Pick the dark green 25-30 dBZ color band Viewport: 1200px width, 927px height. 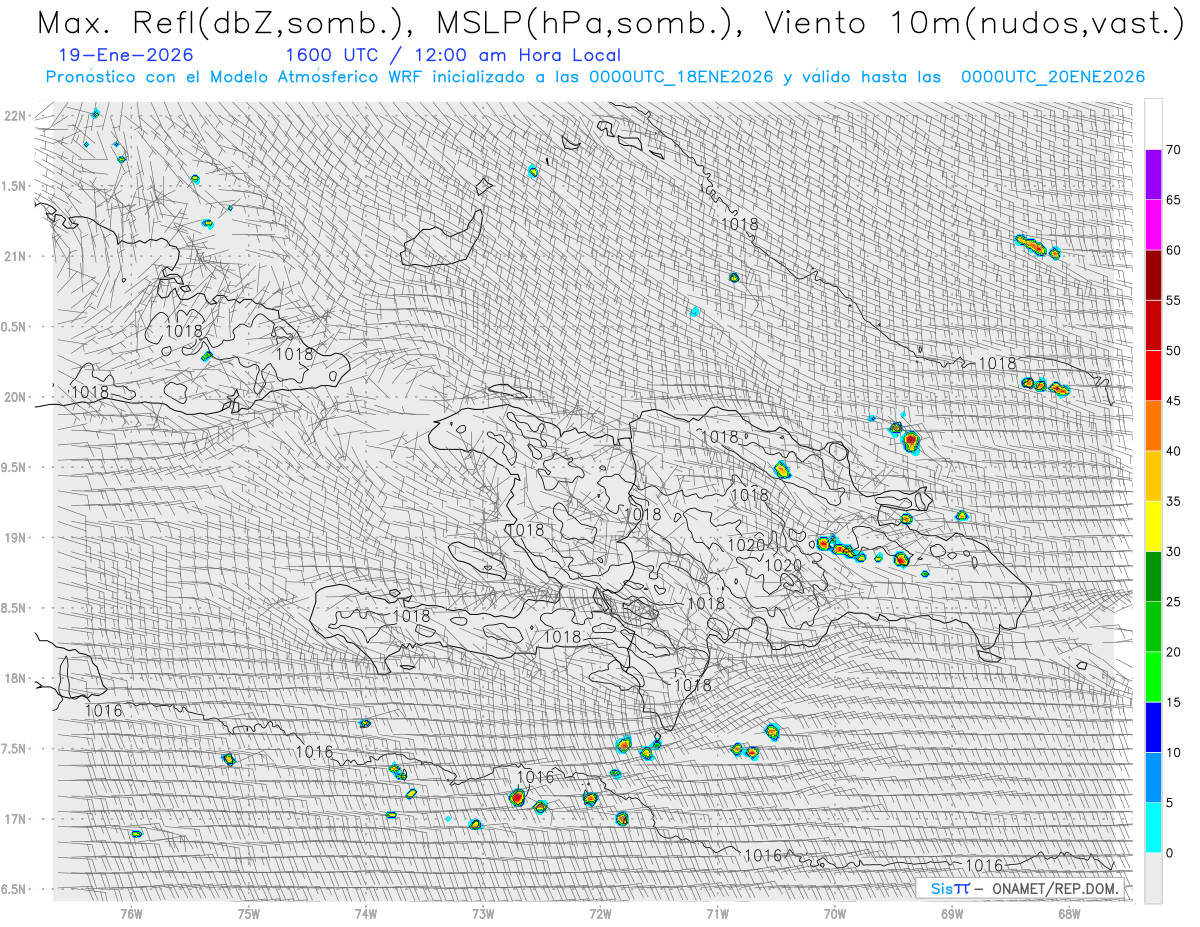(1153, 577)
